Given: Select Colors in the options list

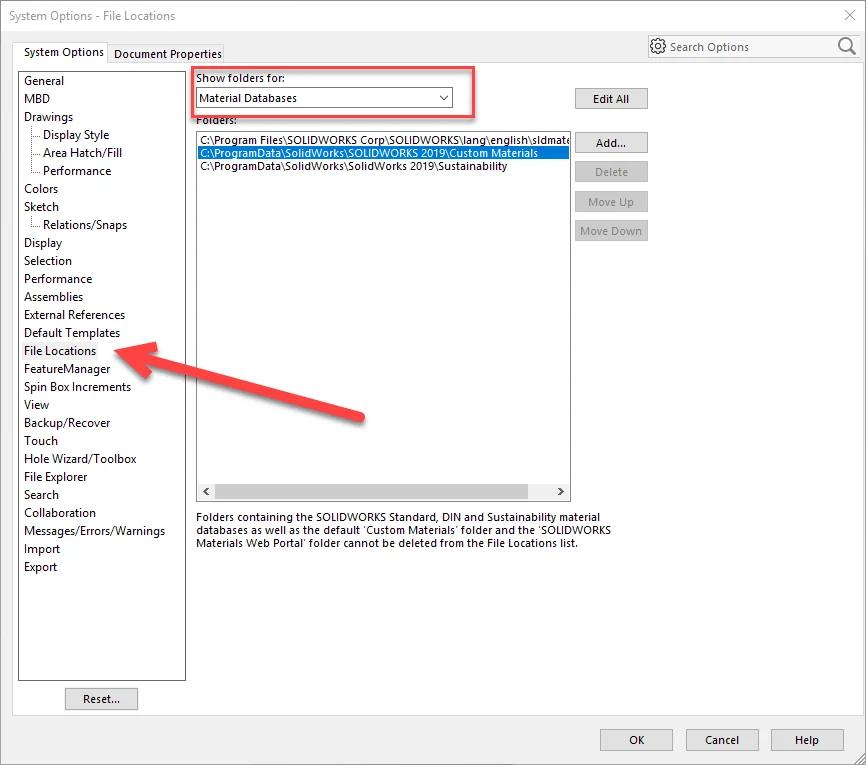Looking at the screenshot, I should click(41, 188).
